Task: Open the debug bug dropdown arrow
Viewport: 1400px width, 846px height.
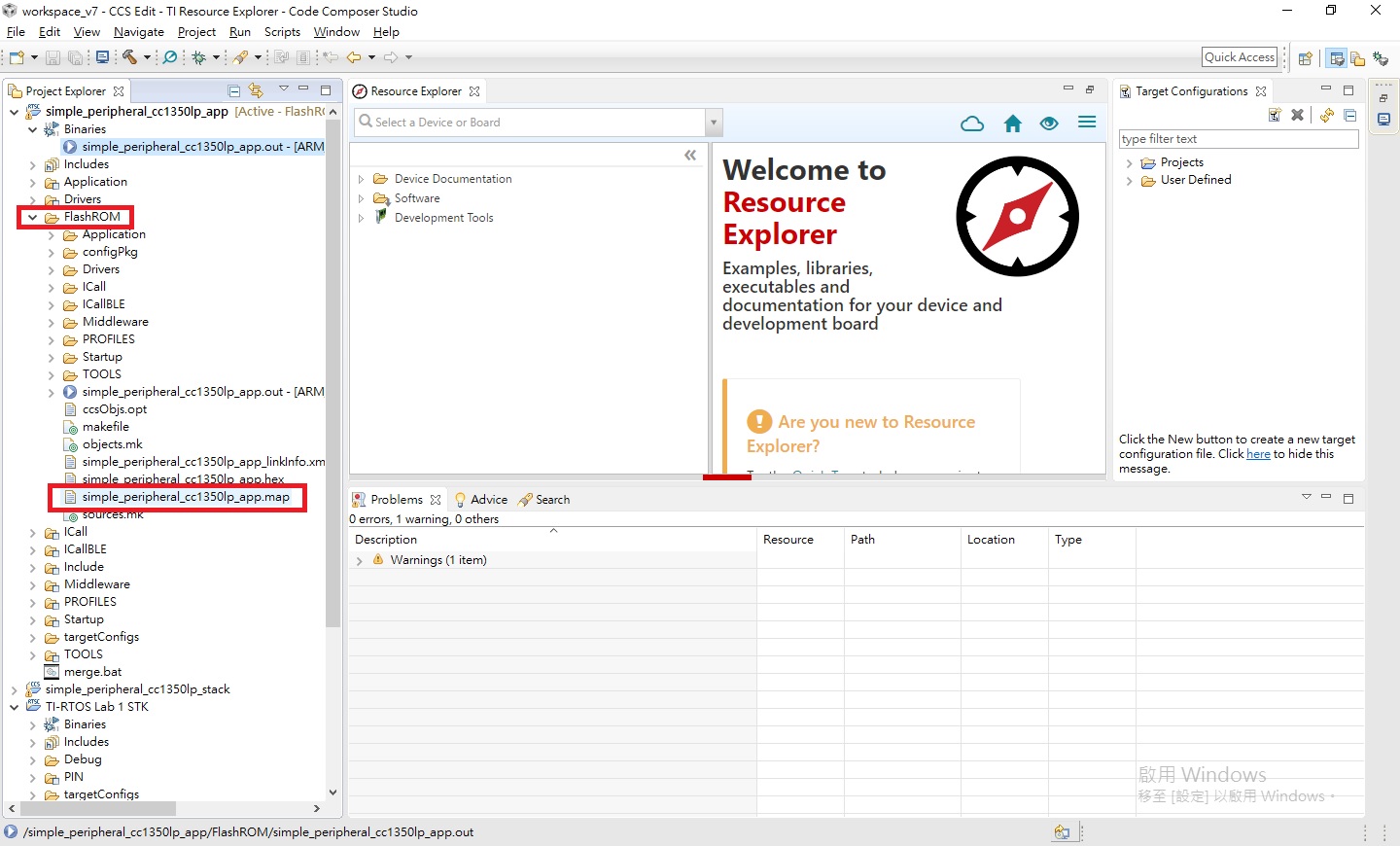Action: coord(216,57)
